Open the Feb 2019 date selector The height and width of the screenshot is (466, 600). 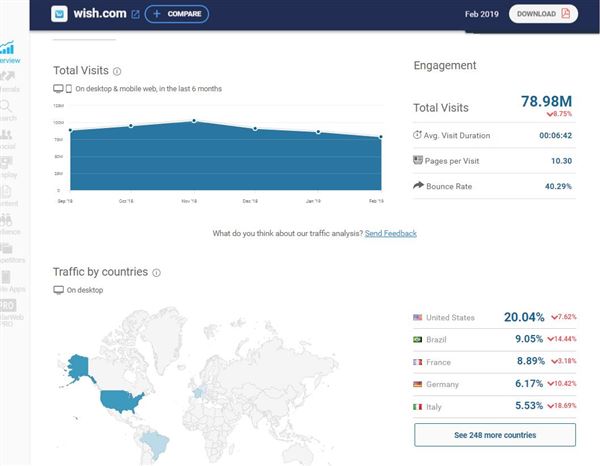482,14
